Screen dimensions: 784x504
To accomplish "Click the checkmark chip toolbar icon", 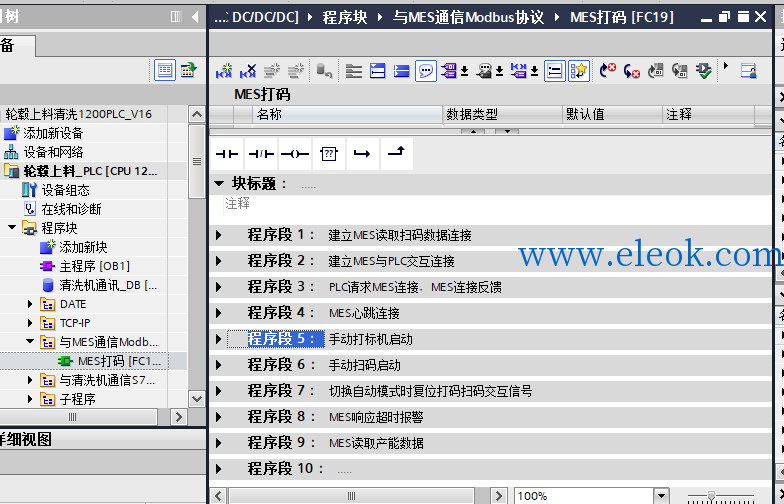I will (704, 71).
